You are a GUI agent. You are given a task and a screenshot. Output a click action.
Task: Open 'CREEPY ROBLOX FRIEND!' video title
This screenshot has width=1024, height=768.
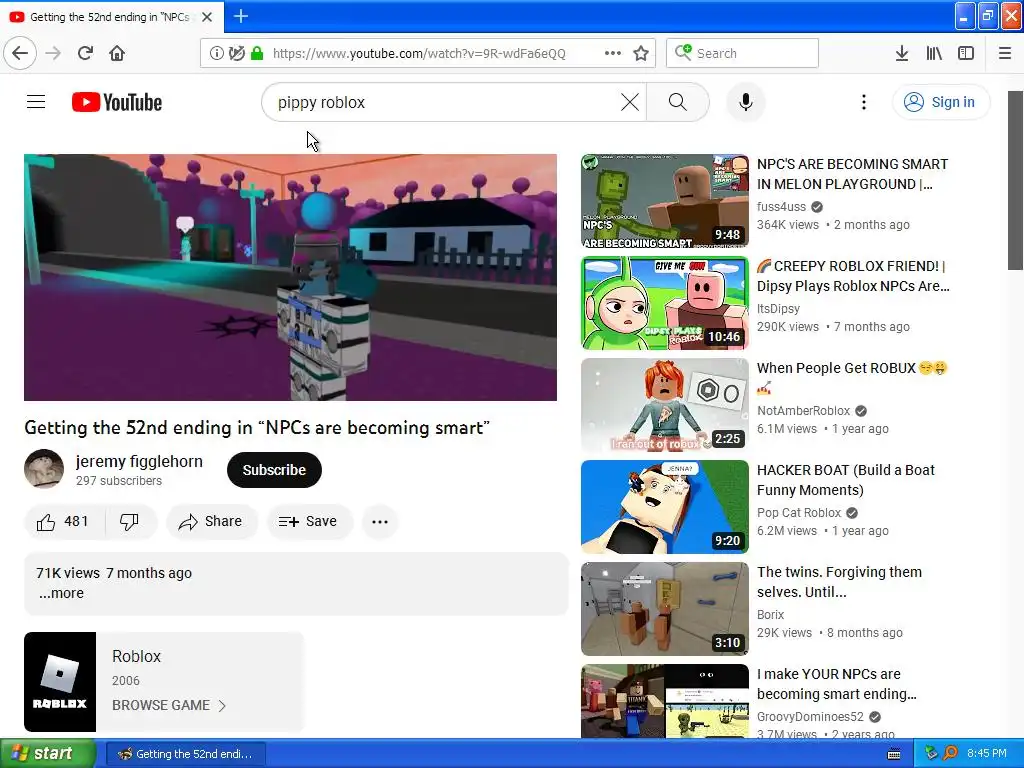[x=854, y=276]
